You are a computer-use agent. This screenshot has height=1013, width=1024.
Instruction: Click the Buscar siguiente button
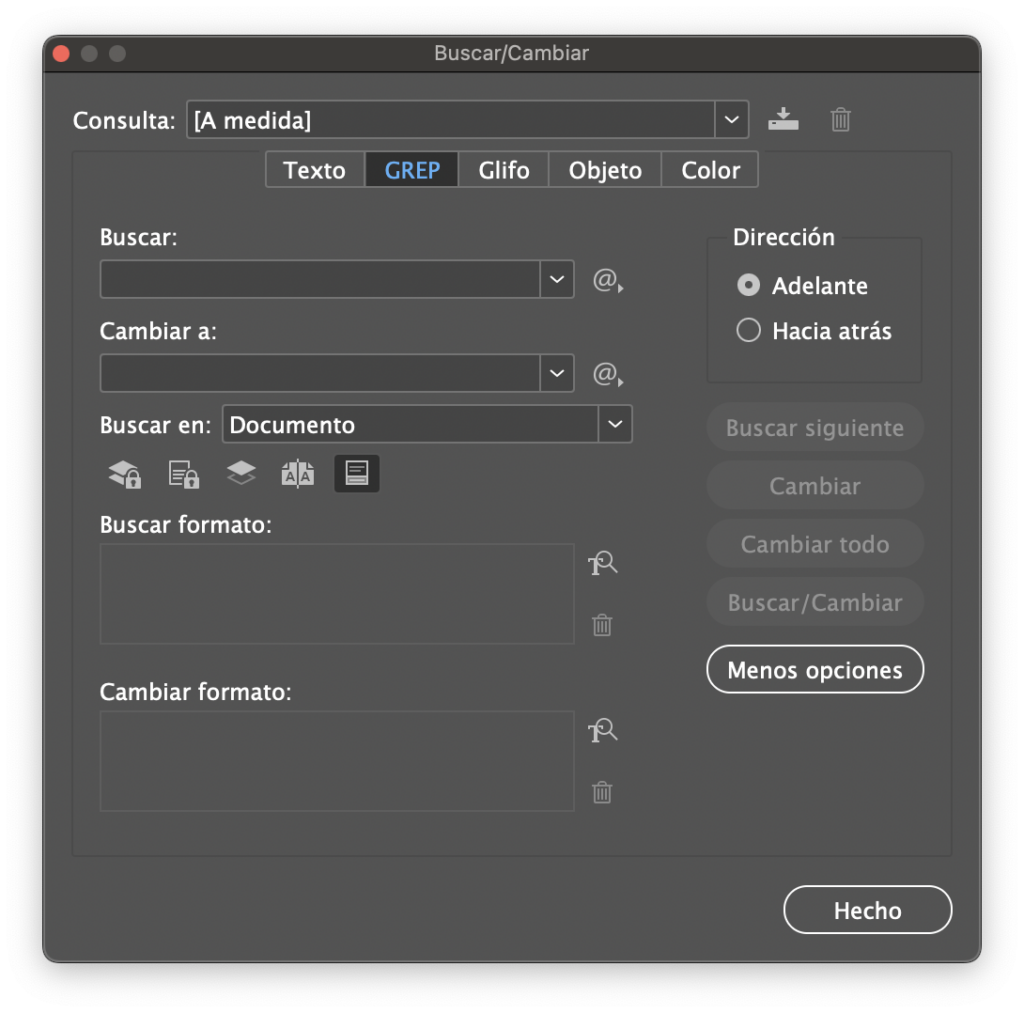815,428
